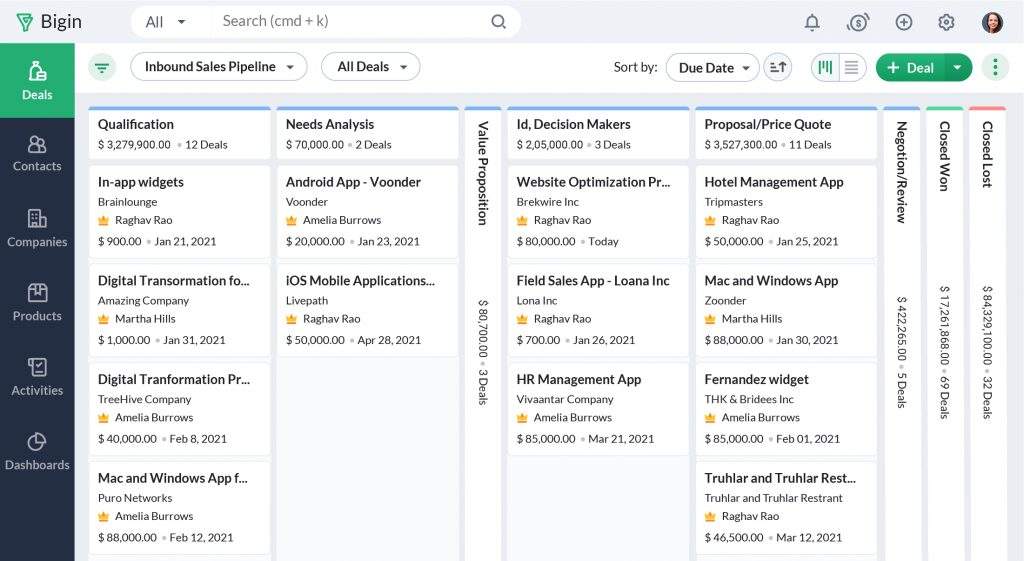Click the Id. Decision Makers column header

pos(598,134)
